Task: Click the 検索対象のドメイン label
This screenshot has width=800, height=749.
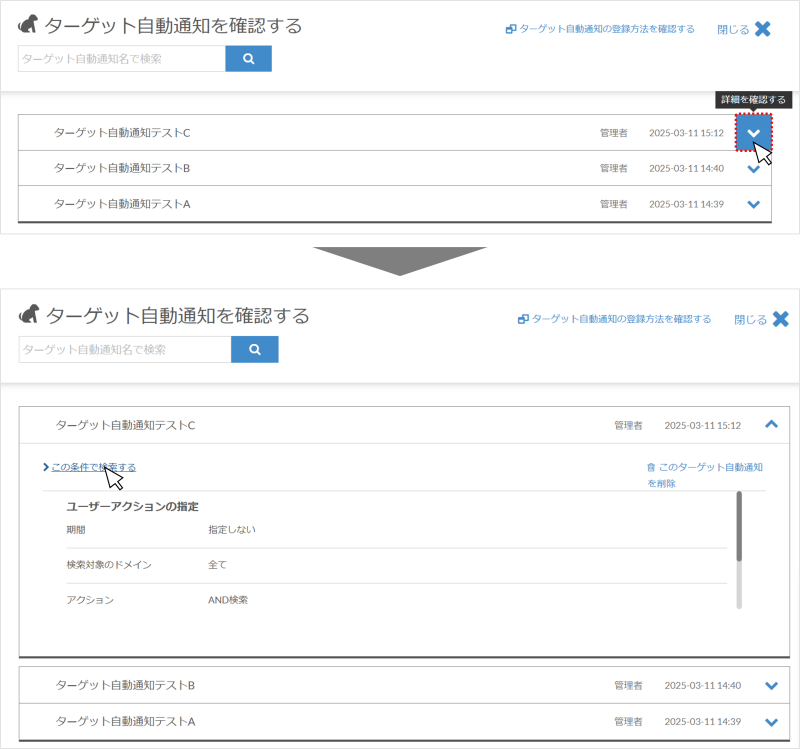Action: click(x=109, y=565)
